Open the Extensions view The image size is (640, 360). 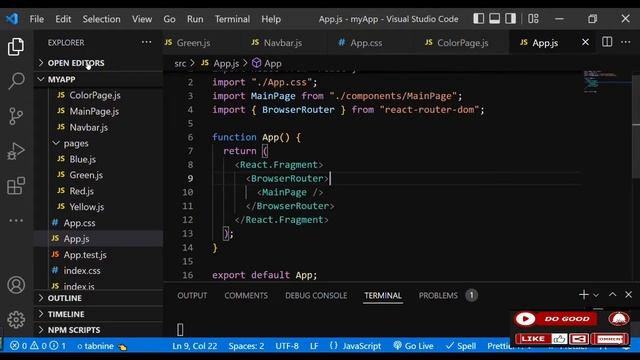pyautogui.click(x=16, y=186)
